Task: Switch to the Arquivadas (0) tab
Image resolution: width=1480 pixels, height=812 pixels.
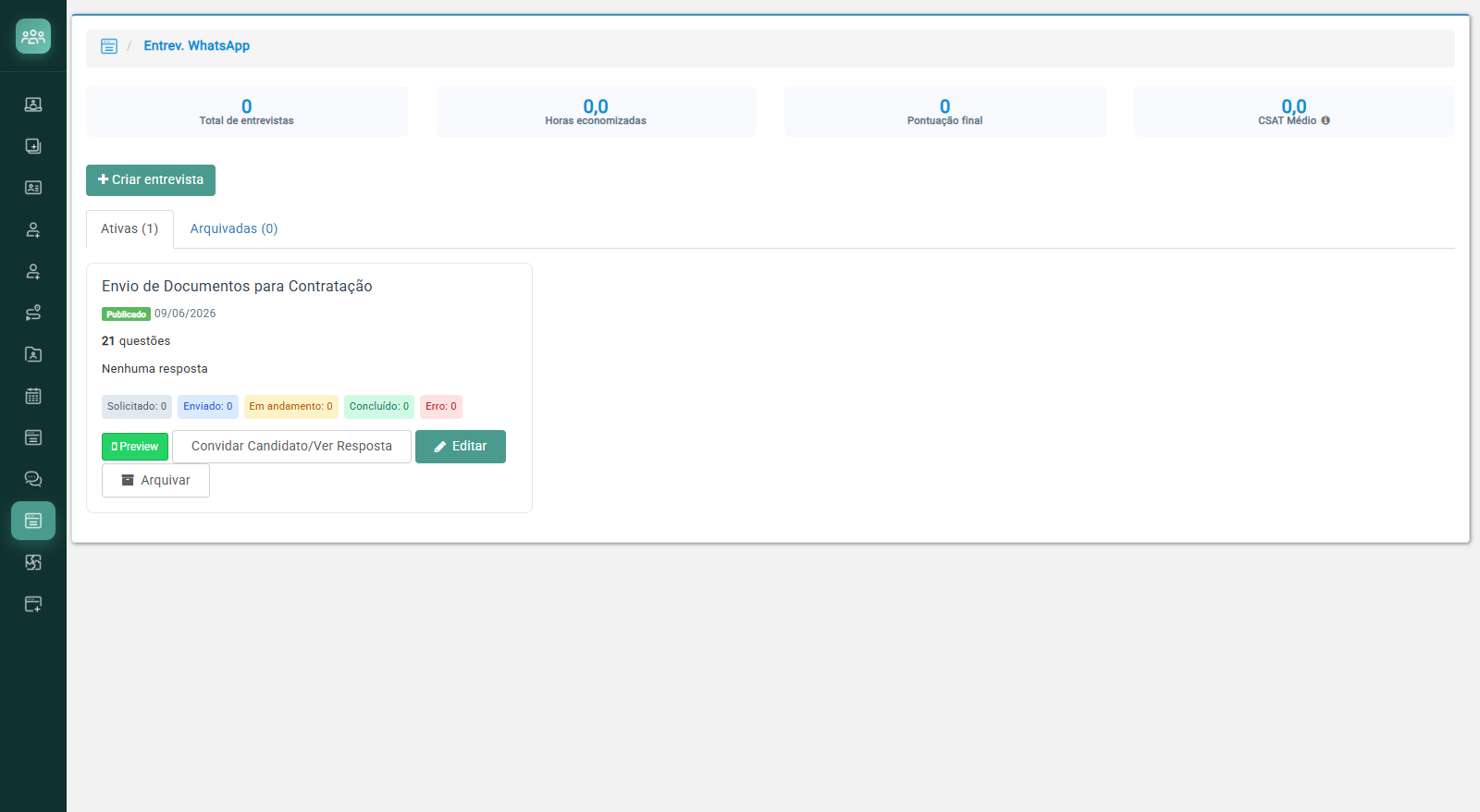Action: pos(234,228)
